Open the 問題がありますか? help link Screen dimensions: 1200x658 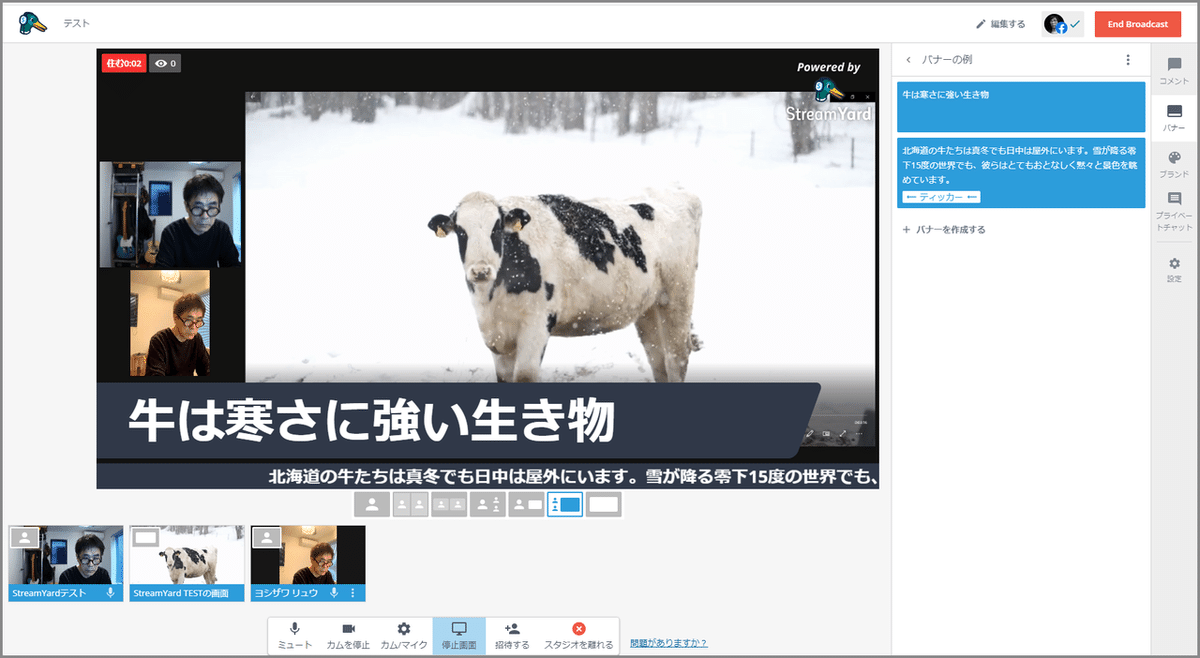(x=669, y=643)
